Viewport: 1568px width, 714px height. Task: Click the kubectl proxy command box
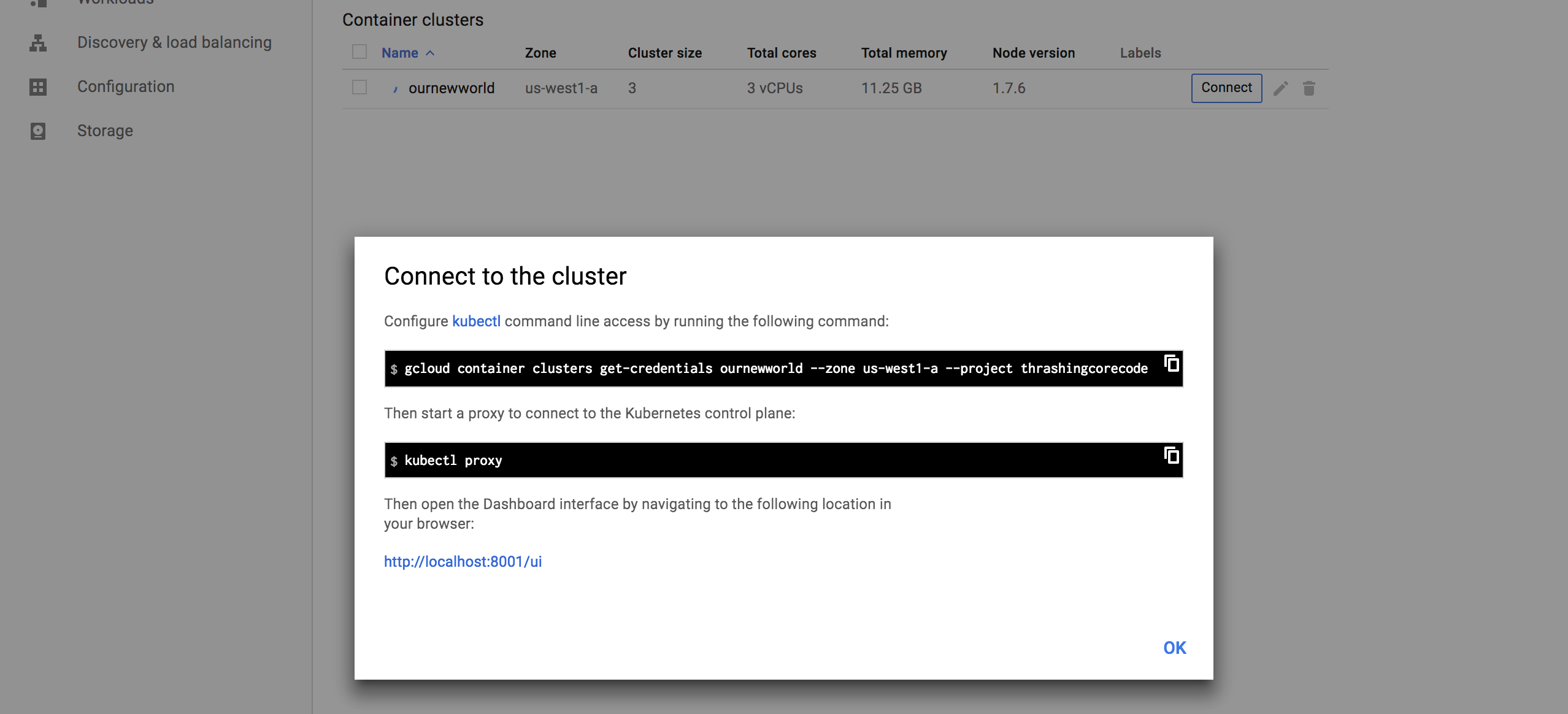coord(783,460)
